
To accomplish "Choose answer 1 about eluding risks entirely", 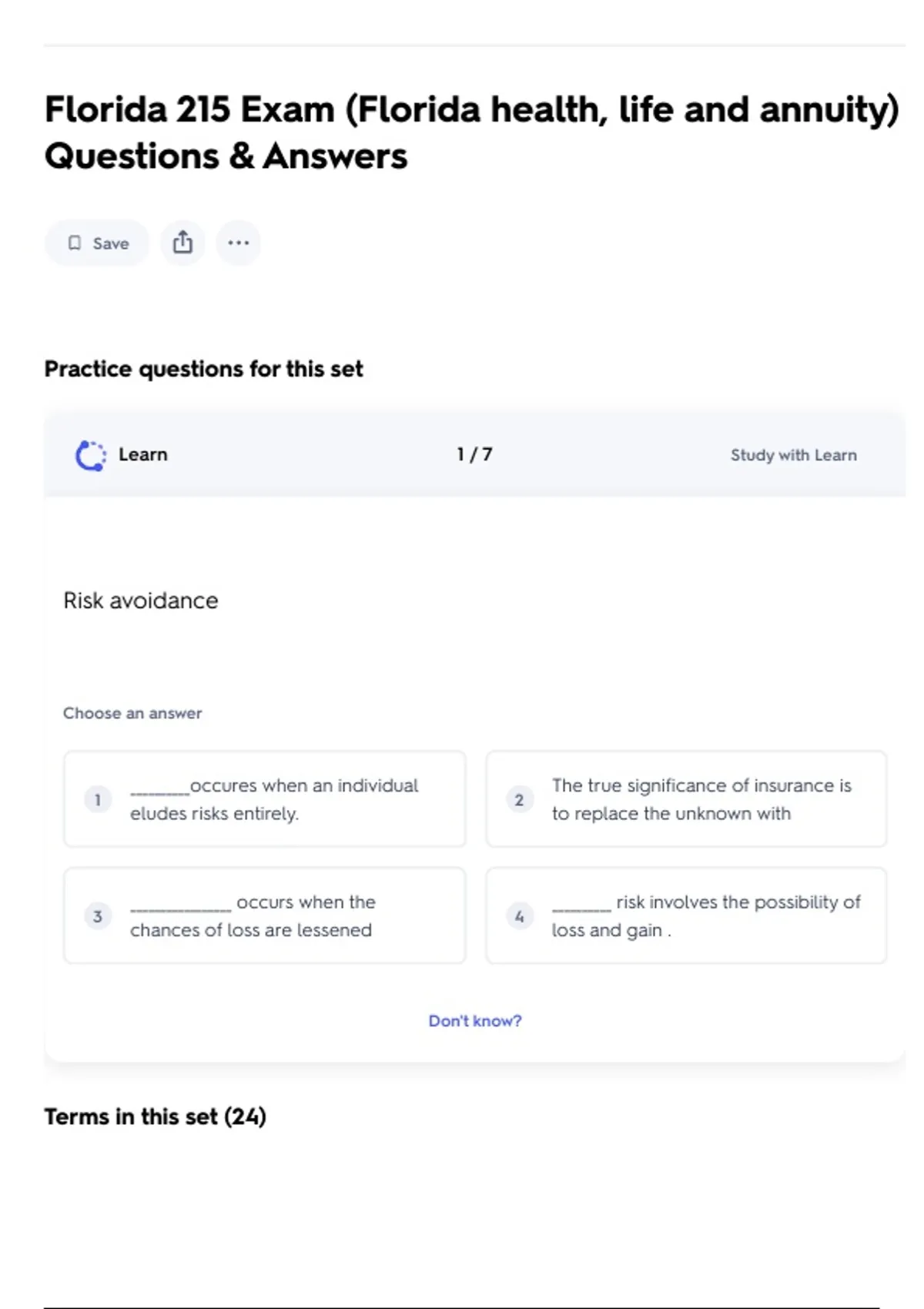I will click(265, 799).
